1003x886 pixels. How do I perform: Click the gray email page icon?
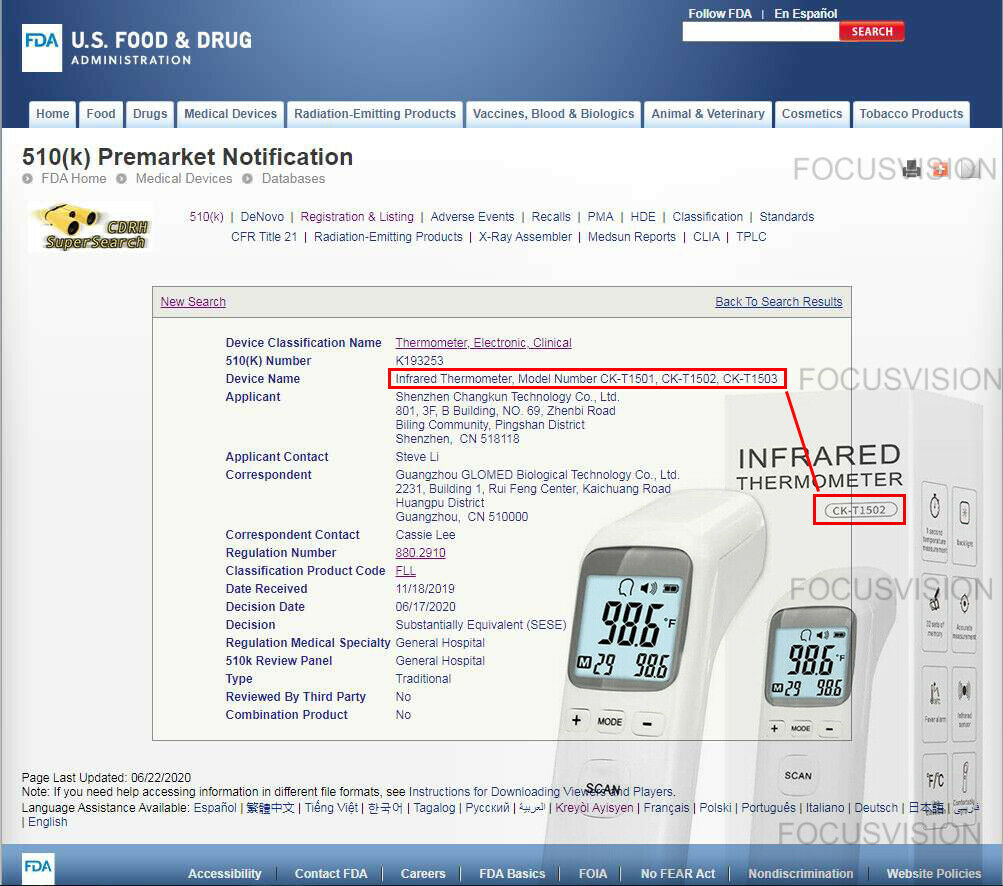click(968, 170)
